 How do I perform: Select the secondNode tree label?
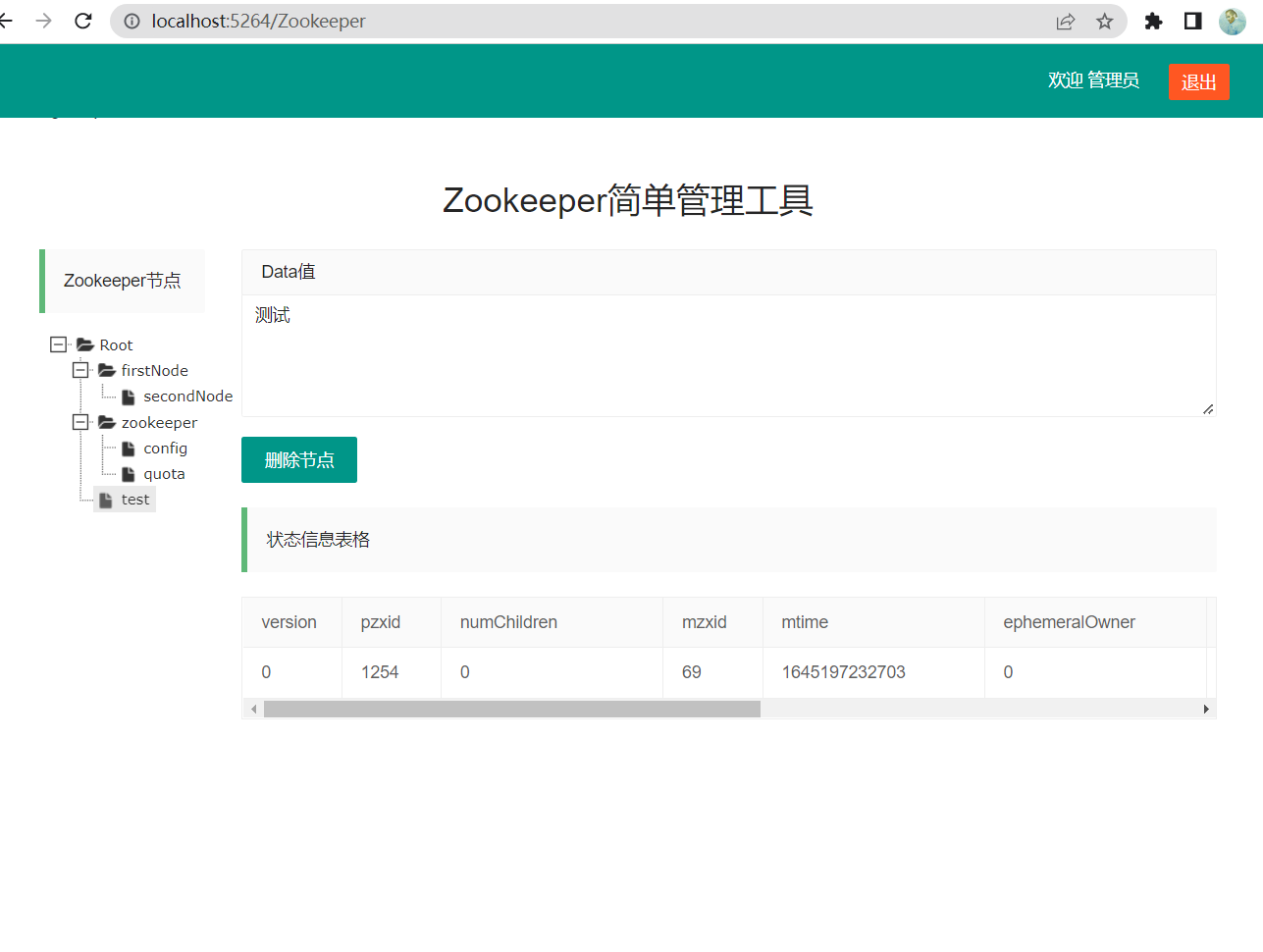tap(188, 397)
